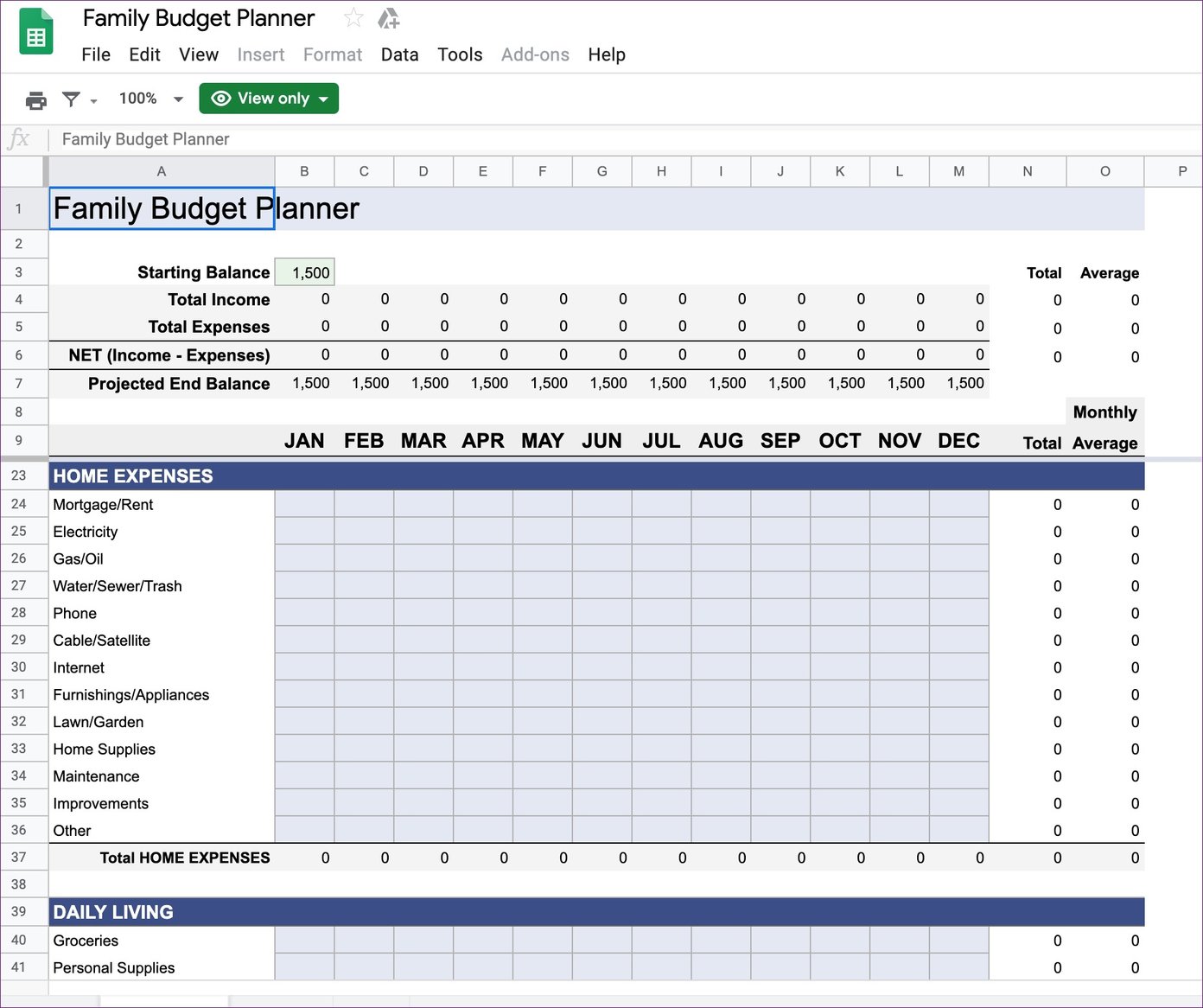Open the Help menu
Screen dimensions: 1203x1008
coord(607,54)
